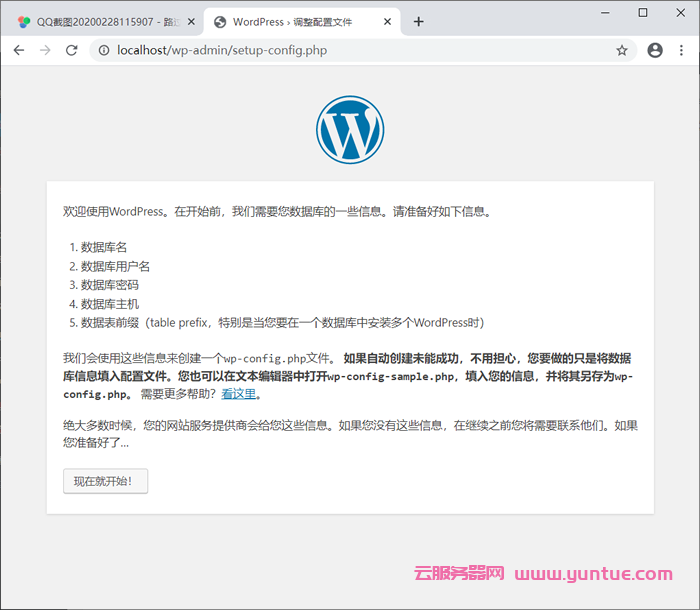Open the 看这里 help link
This screenshot has width=700, height=610.
coord(239,394)
